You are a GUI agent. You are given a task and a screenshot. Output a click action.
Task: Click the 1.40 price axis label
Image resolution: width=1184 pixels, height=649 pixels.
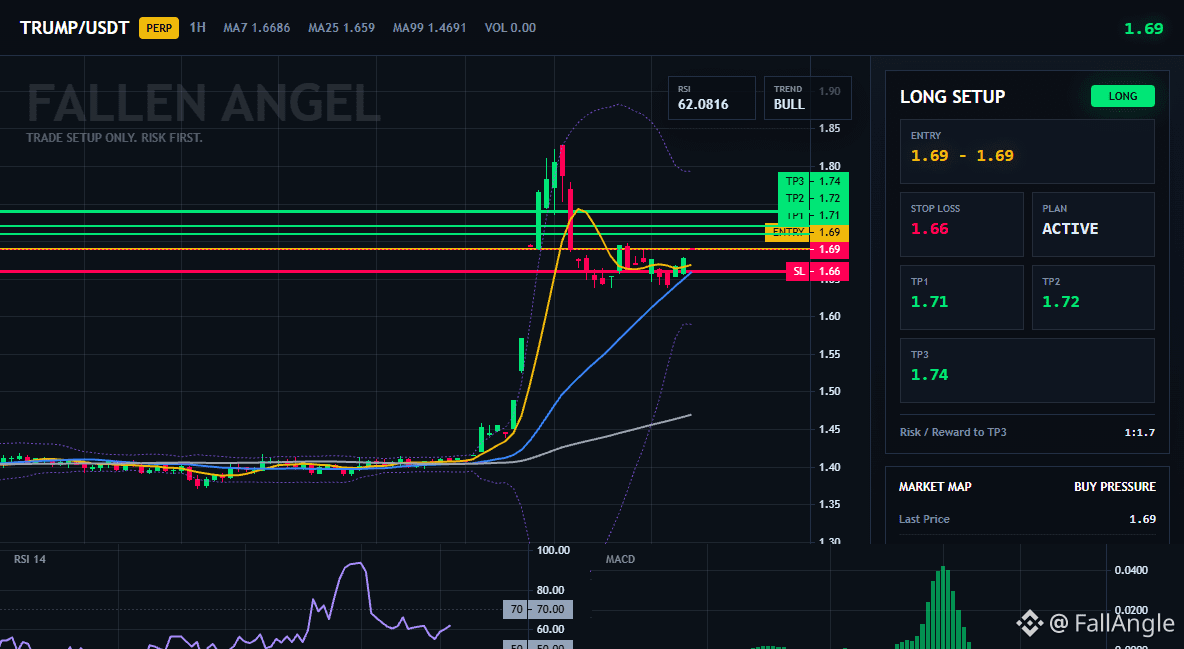(829, 467)
